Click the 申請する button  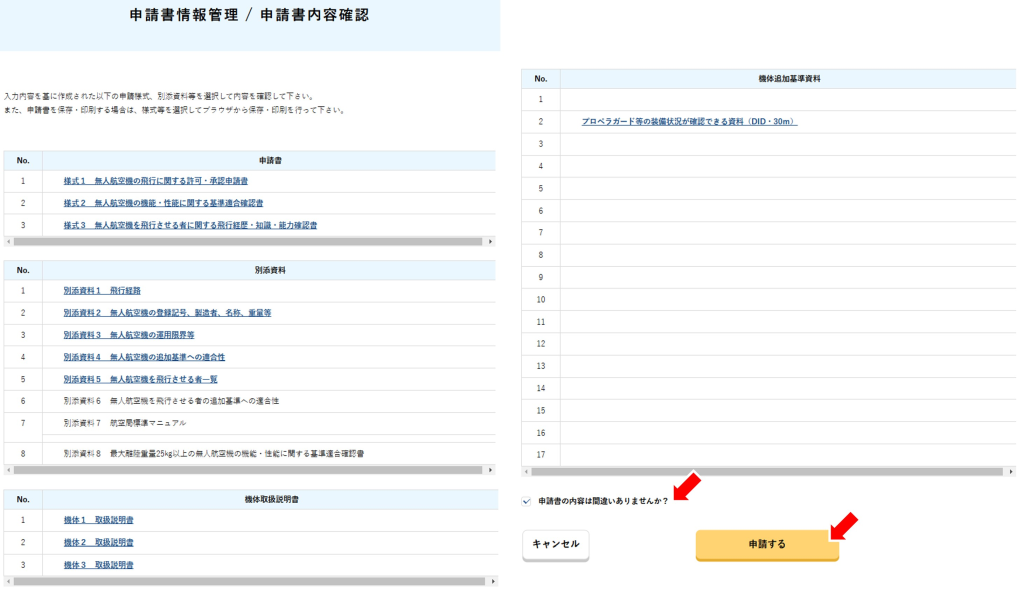(x=767, y=544)
